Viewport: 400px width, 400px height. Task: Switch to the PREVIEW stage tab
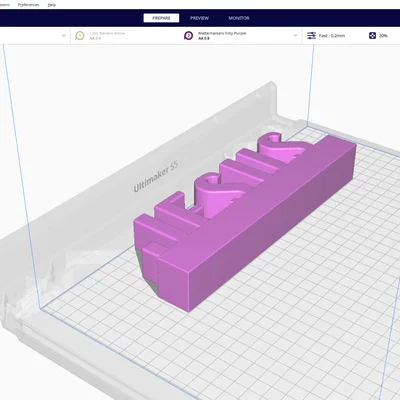pyautogui.click(x=199, y=18)
